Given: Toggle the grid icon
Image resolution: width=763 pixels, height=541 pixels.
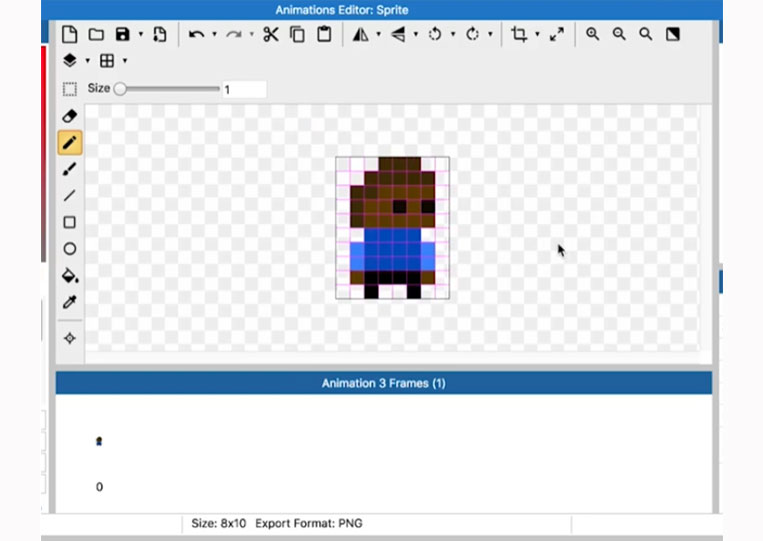Looking at the screenshot, I should 107,61.
